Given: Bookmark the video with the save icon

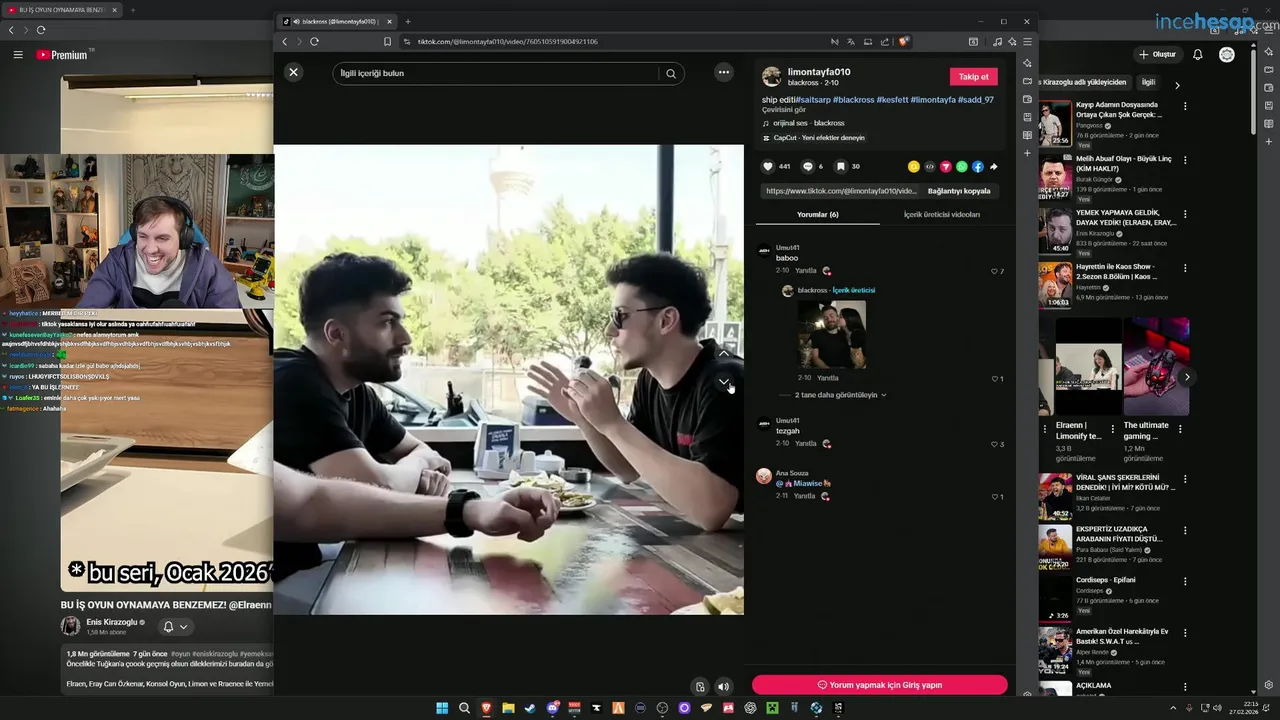Looking at the screenshot, I should click(x=841, y=167).
